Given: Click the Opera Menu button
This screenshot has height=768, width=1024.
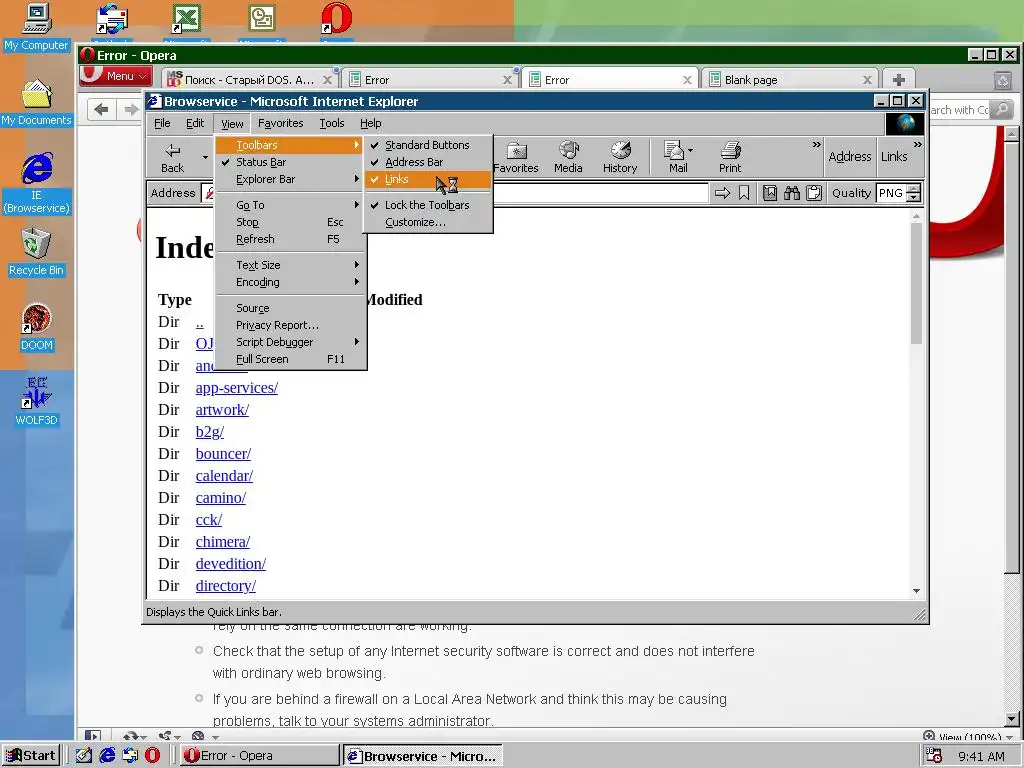Looking at the screenshot, I should point(116,76).
